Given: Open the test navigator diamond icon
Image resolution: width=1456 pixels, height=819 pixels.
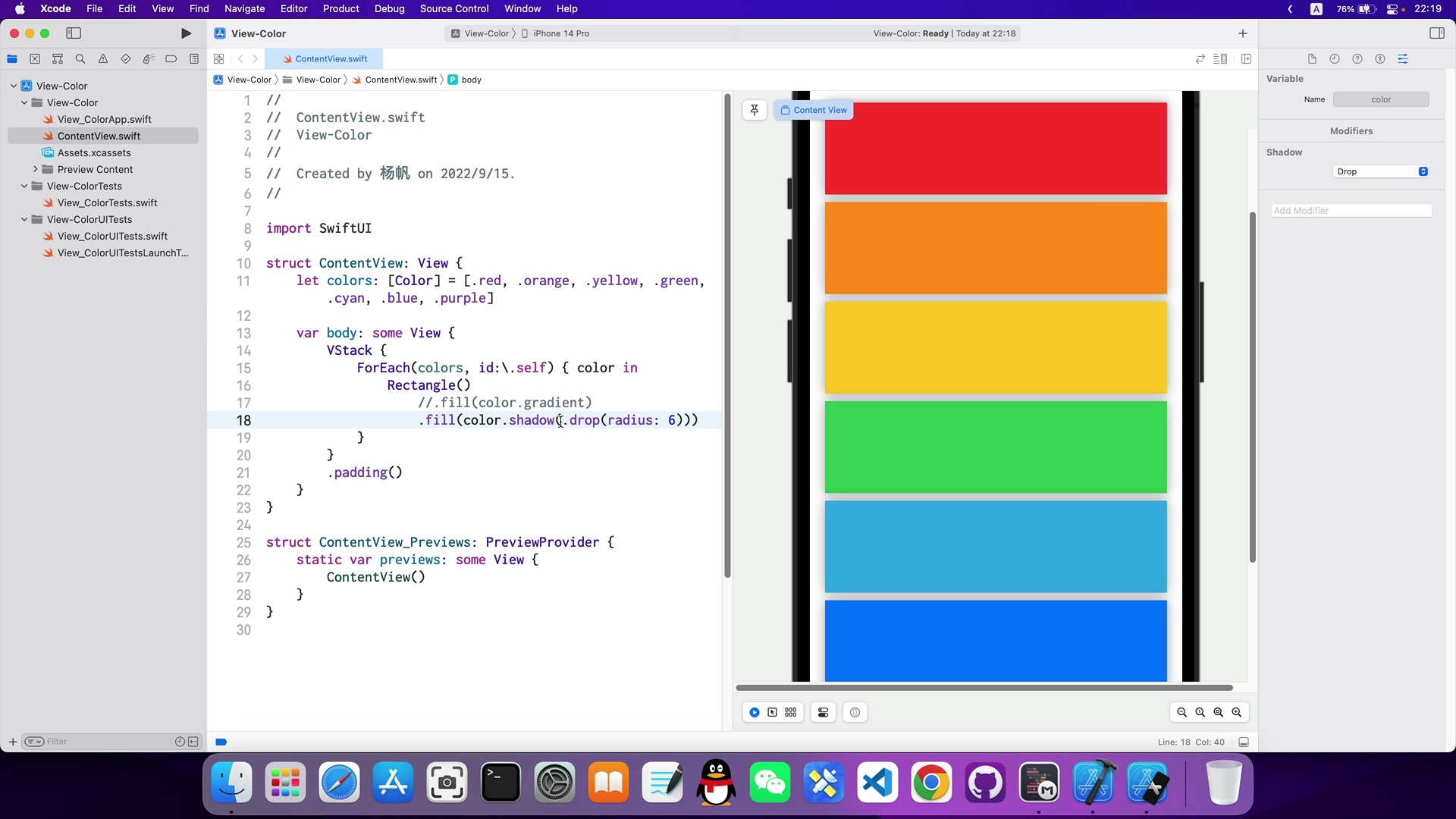Looking at the screenshot, I should coord(126,59).
